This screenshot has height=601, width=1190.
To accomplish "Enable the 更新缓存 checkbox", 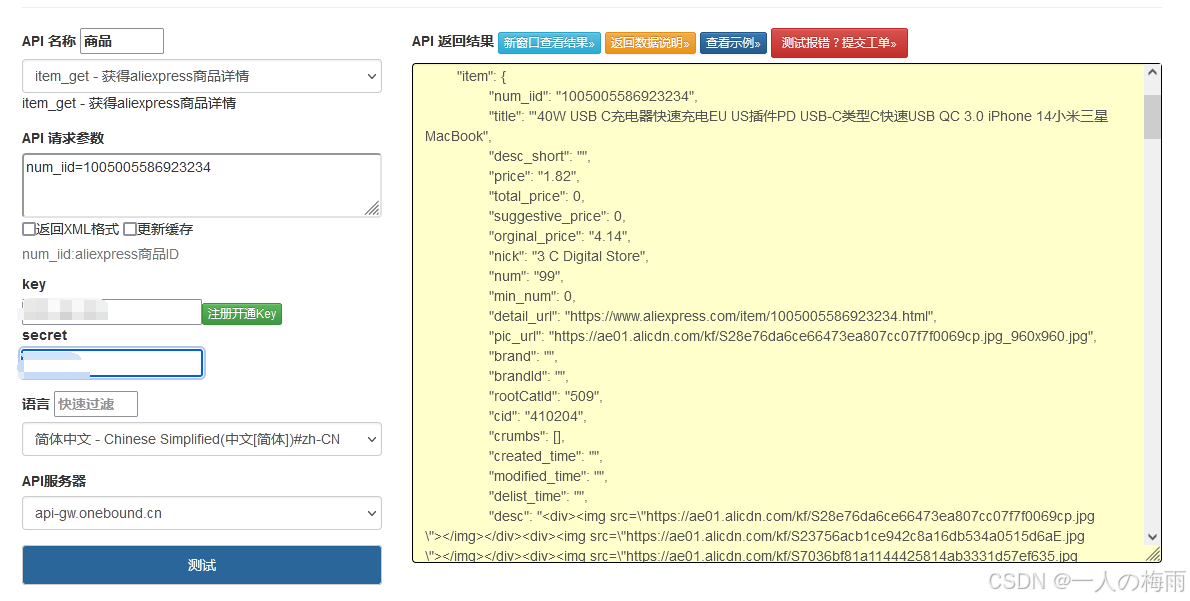I will click(130, 229).
